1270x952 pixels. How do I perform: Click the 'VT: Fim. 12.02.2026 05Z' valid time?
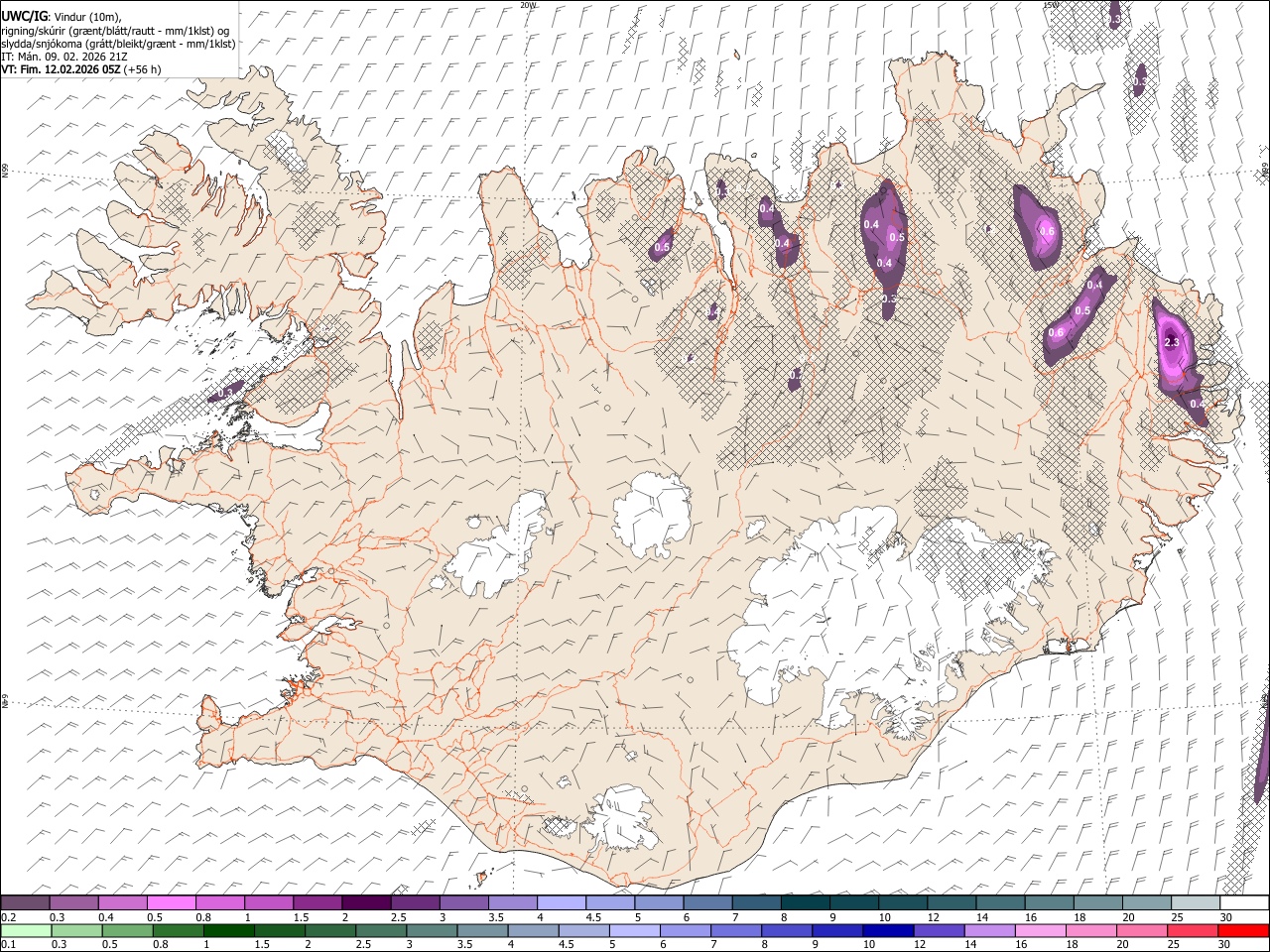click(62, 69)
